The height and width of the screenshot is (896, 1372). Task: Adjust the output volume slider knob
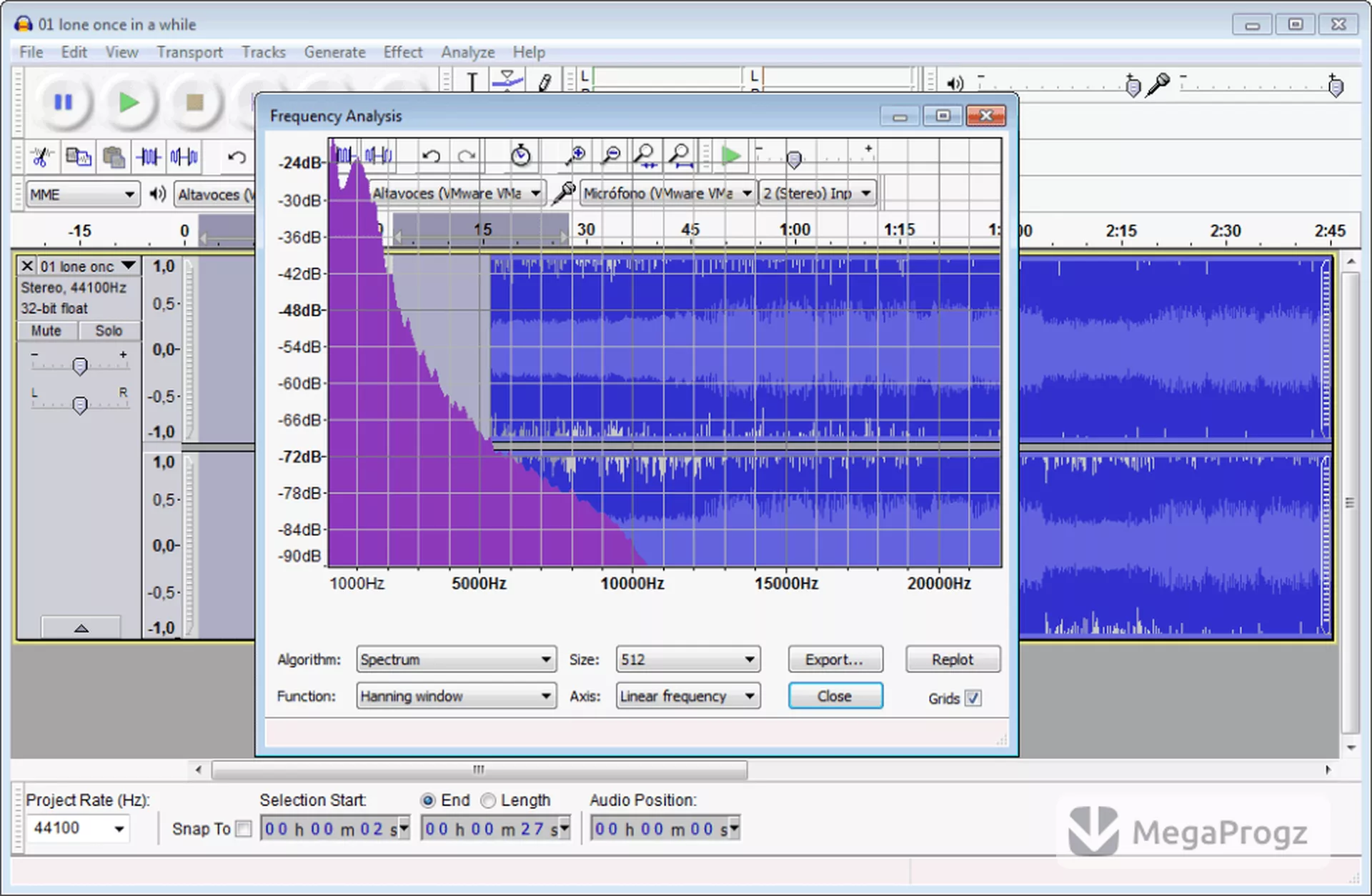click(x=1133, y=87)
